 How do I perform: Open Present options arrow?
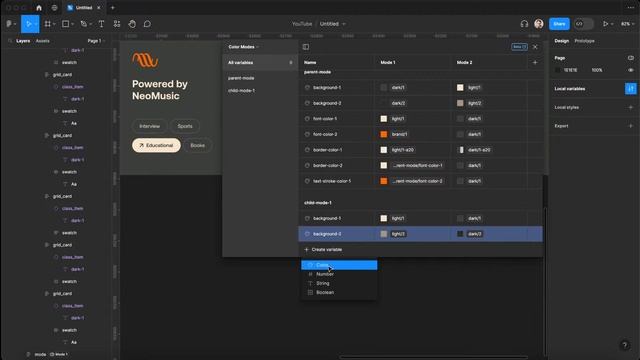pos(612,24)
